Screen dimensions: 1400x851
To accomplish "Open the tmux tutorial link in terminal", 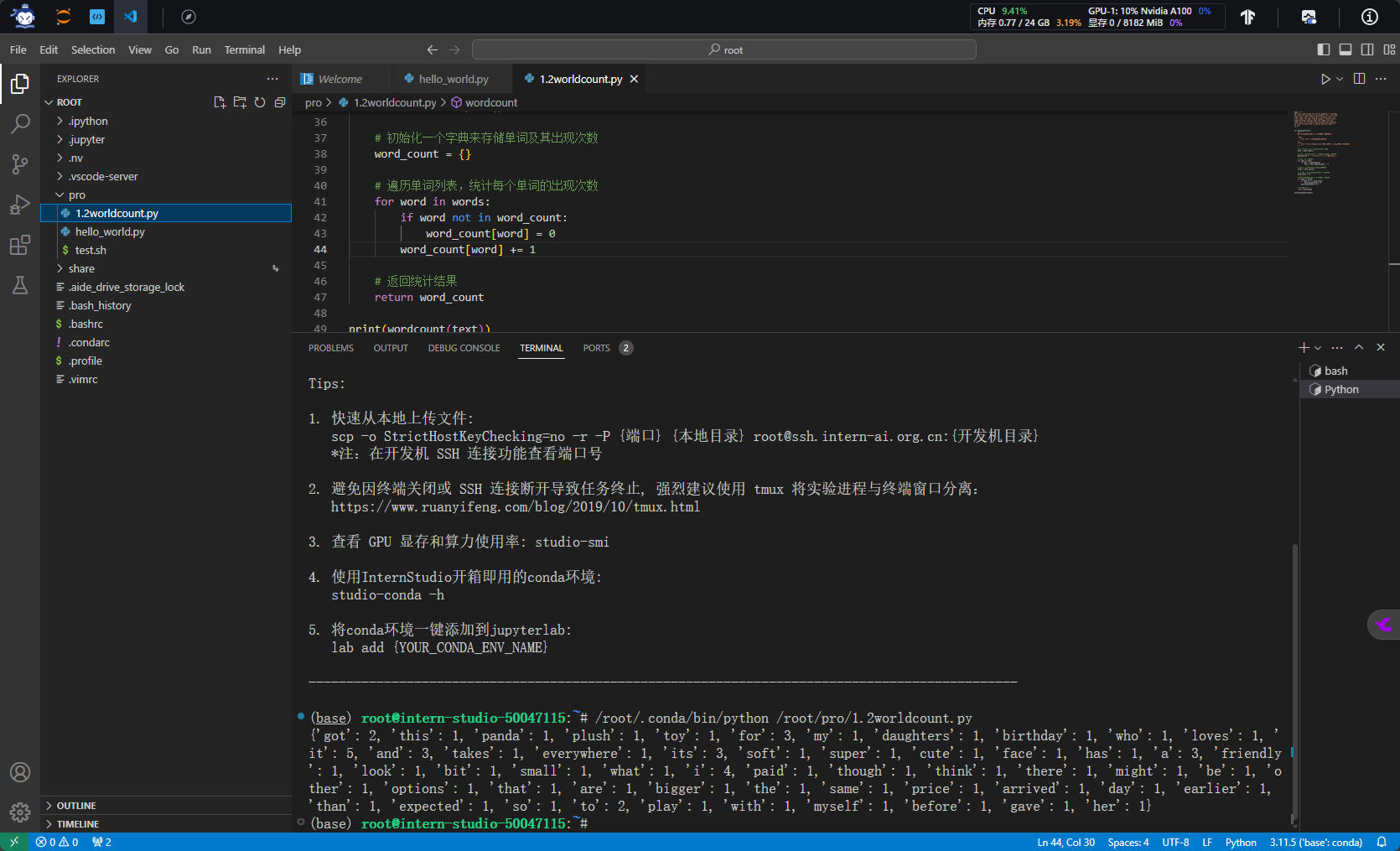I will (x=516, y=506).
